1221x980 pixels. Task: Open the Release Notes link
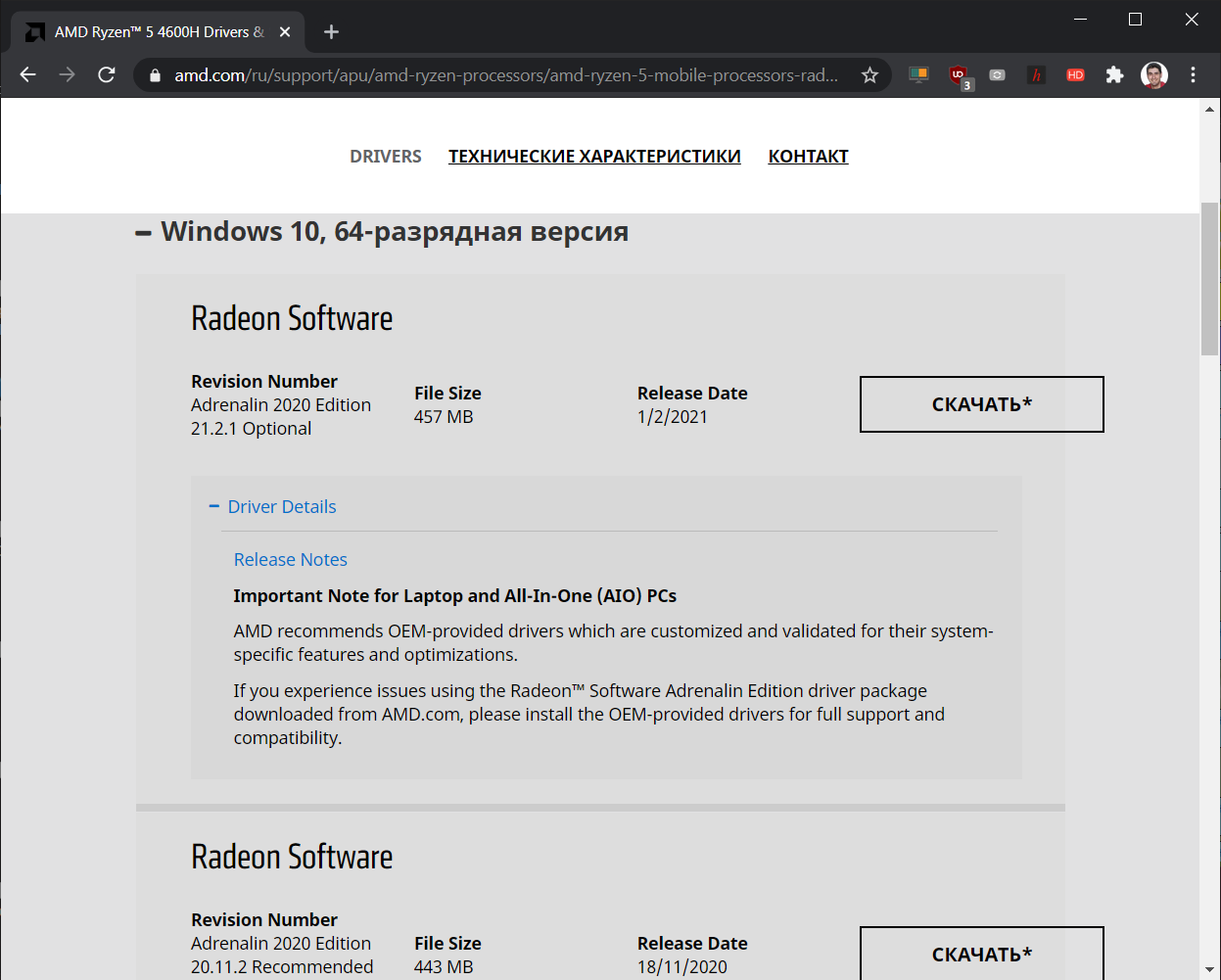coord(290,560)
